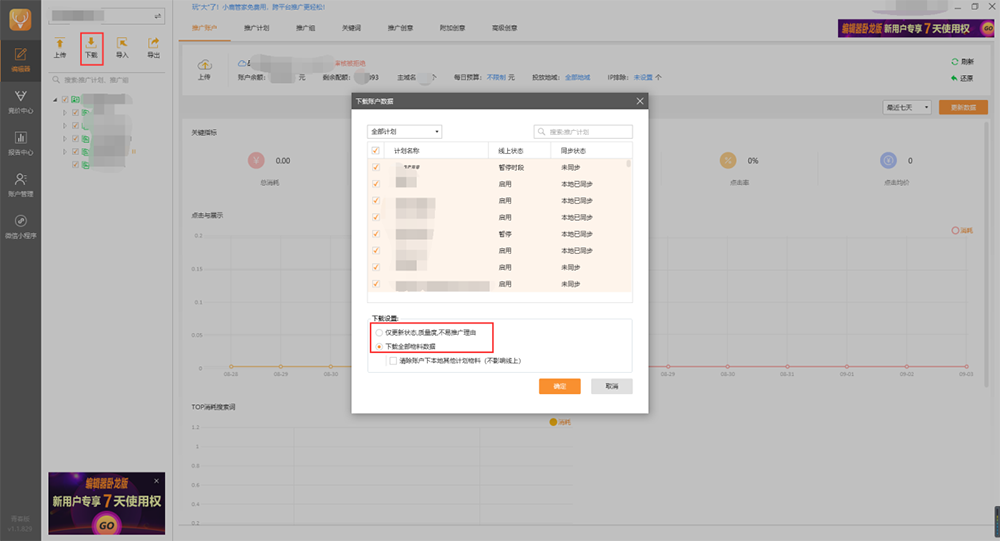The width and height of the screenshot is (1000, 541).
Task: Select 仅更新状态,质量度,不易推广理由 radio option
Action: [379, 332]
